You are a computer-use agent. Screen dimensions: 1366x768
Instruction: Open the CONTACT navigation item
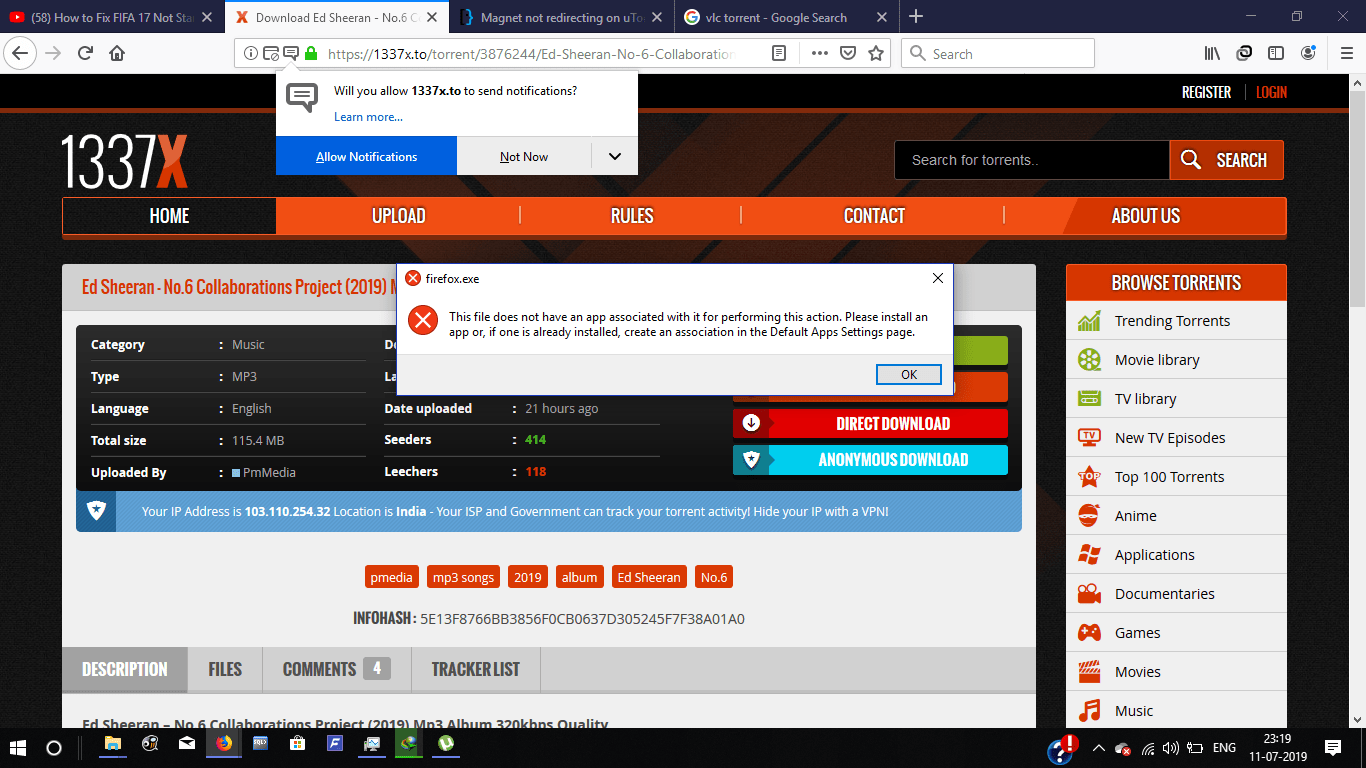tap(874, 216)
